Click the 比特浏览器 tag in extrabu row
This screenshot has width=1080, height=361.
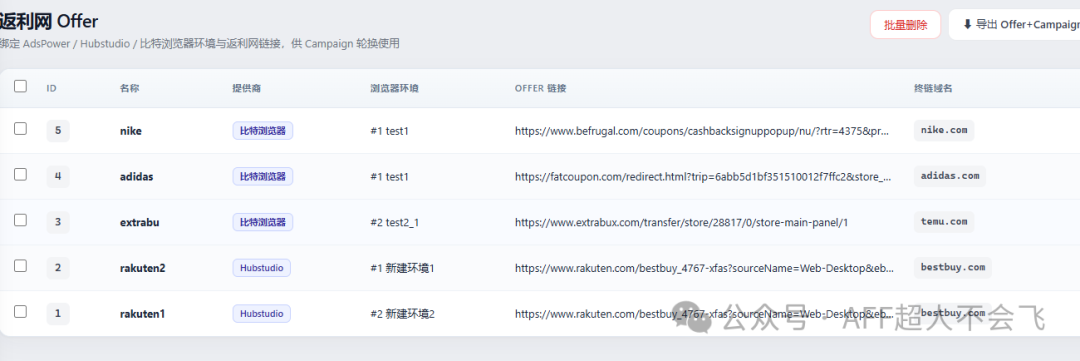[263, 222]
